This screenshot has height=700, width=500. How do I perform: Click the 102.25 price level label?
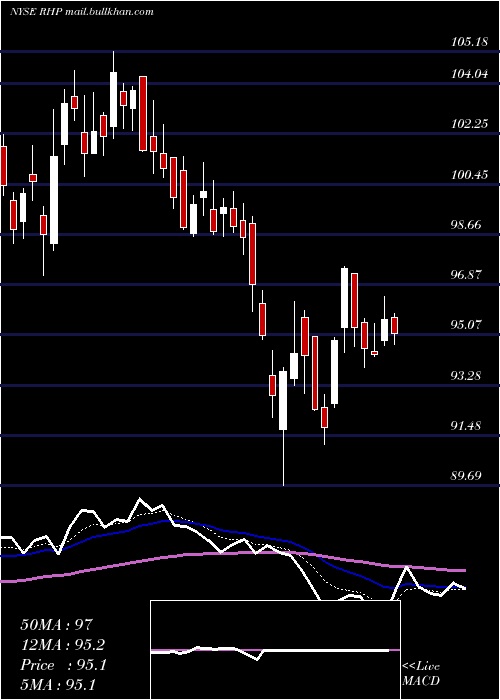(x=469, y=124)
